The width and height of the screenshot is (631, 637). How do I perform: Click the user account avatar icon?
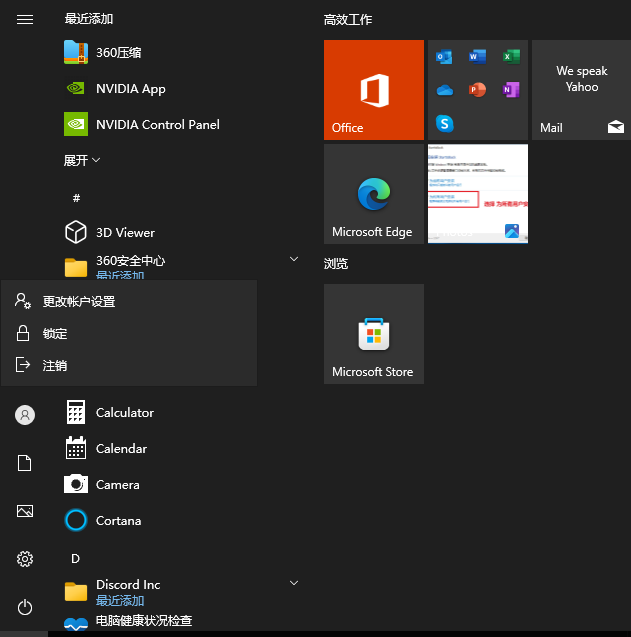(x=25, y=415)
